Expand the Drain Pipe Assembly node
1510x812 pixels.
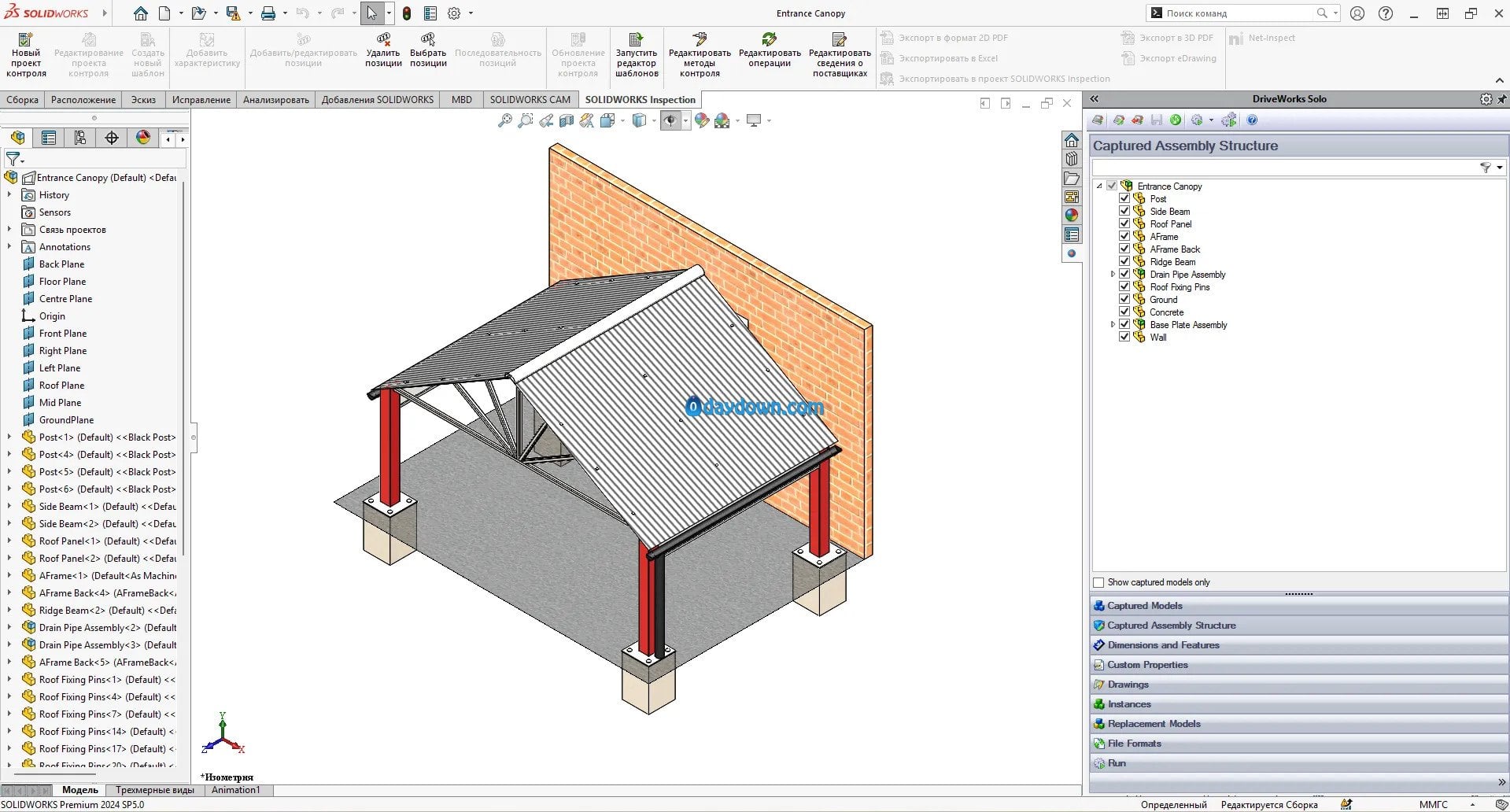click(x=1113, y=275)
